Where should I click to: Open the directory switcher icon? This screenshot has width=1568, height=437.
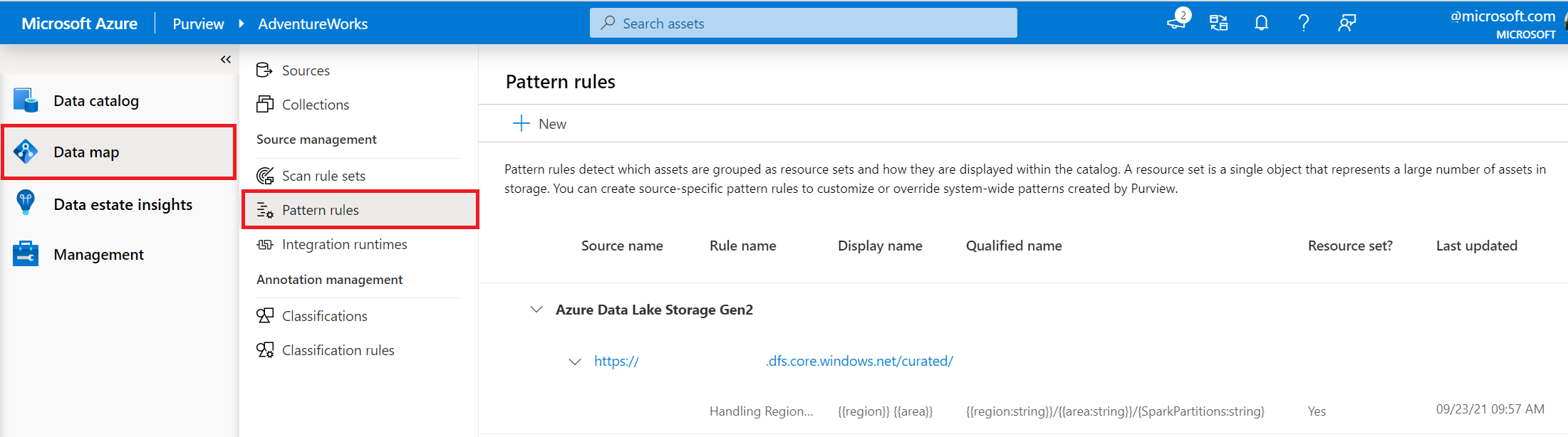tap(1219, 23)
